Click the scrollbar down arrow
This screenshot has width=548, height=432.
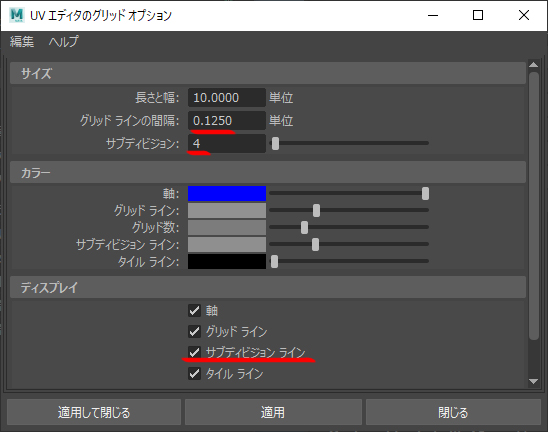(533, 381)
